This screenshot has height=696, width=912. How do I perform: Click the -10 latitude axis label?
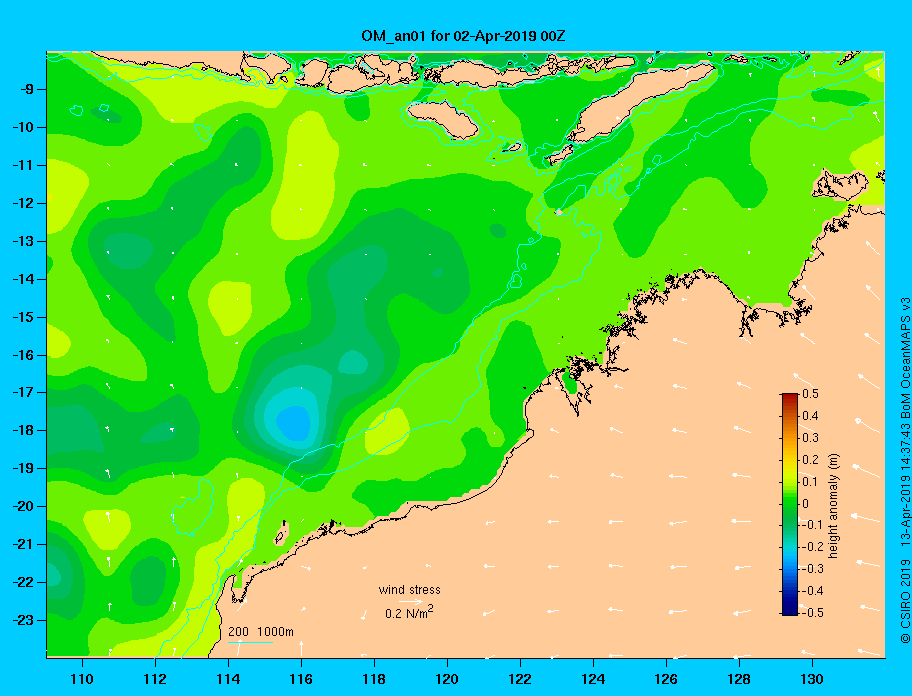click(23, 127)
